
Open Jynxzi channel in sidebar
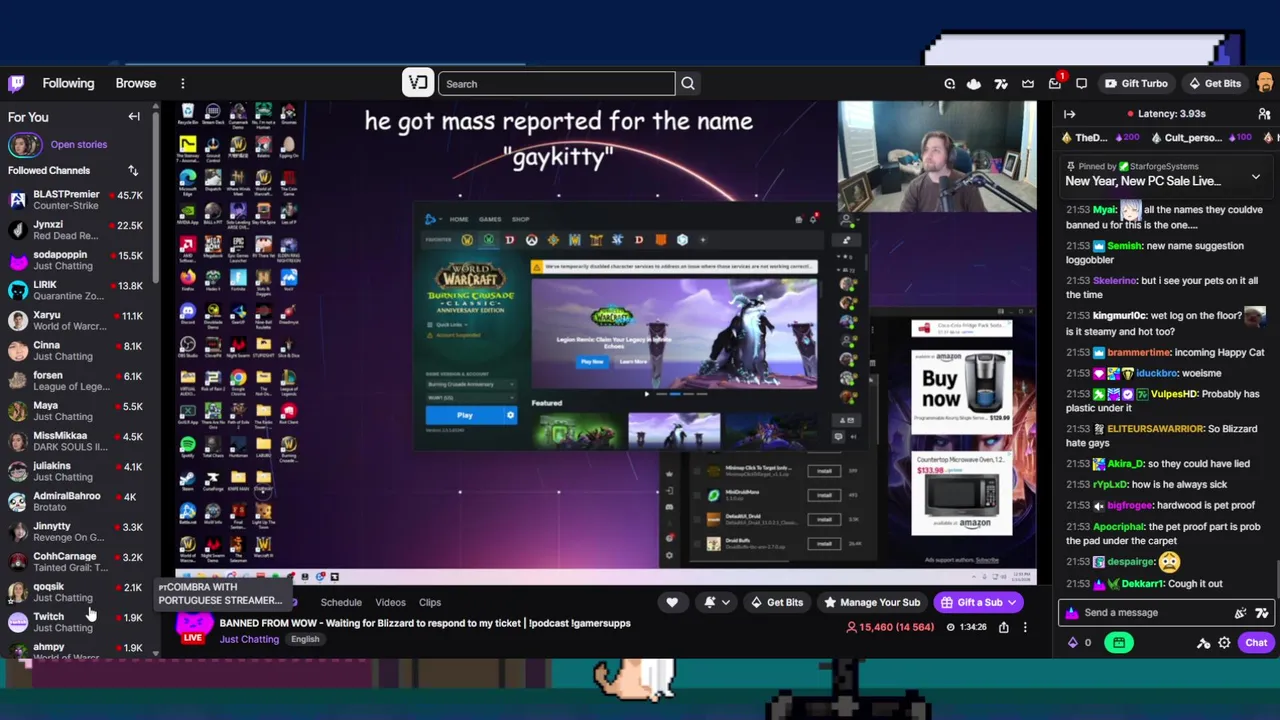(76, 230)
